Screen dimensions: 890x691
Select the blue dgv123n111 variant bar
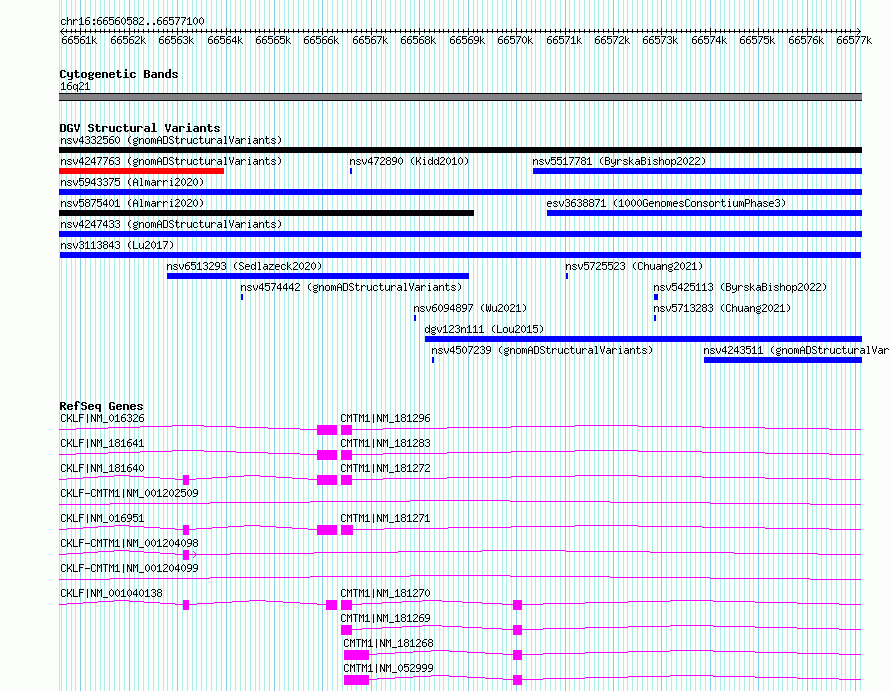[643, 339]
